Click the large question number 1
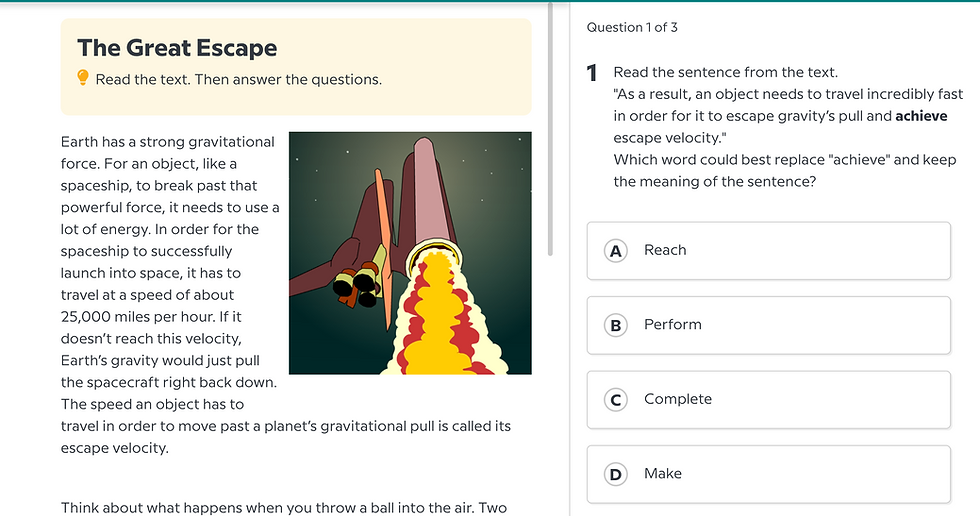Screen dimensions: 980x516 pyautogui.click(x=592, y=73)
